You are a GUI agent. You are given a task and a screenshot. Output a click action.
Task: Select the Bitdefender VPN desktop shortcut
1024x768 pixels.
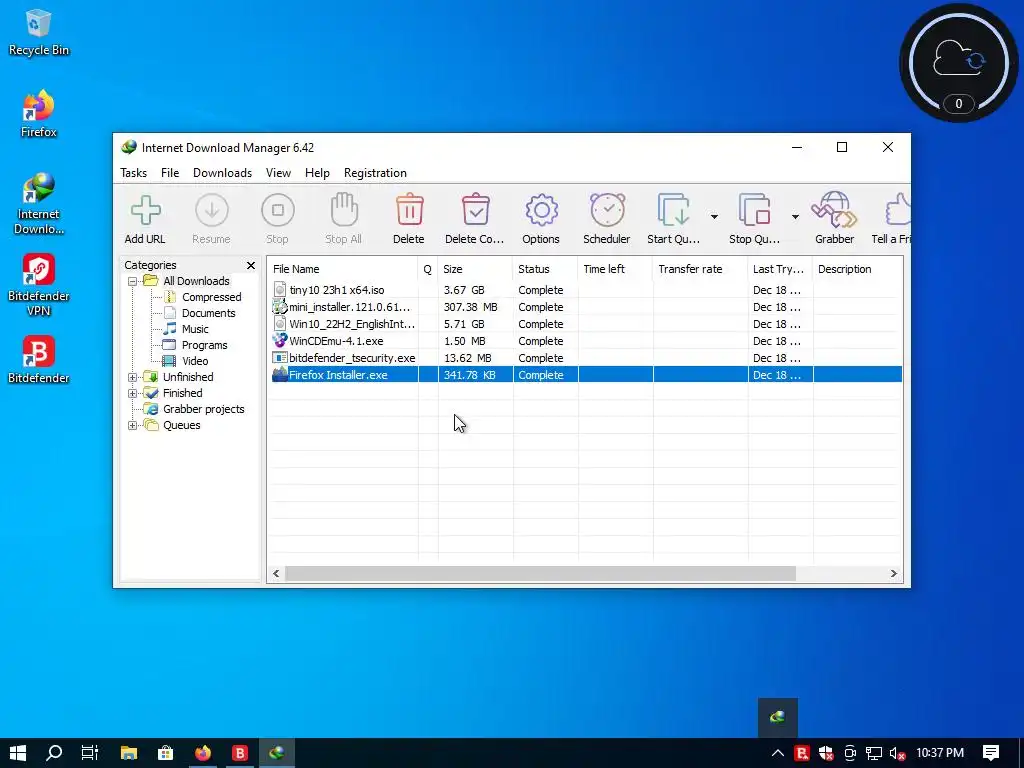click(x=39, y=285)
